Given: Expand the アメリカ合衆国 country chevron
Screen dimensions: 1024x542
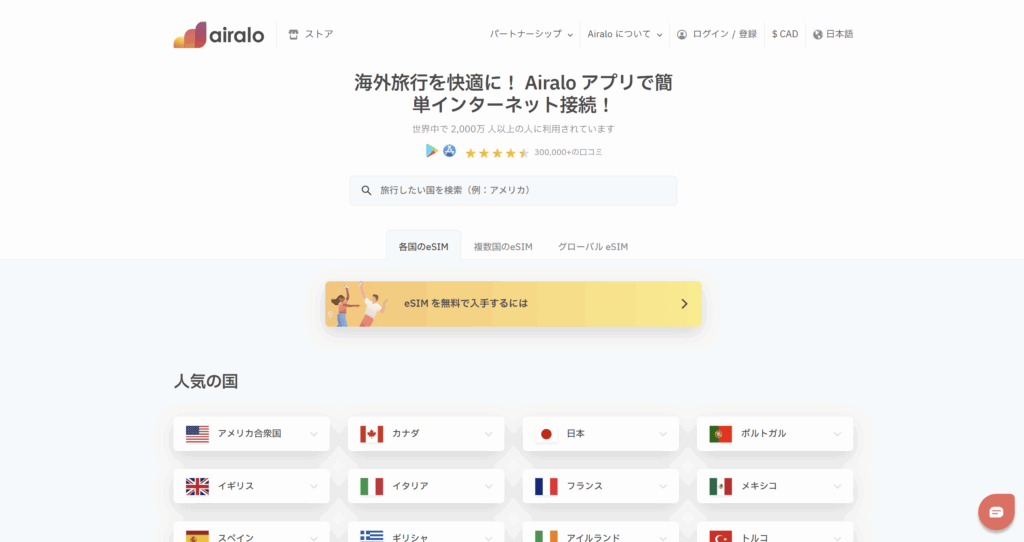Looking at the screenshot, I should click(x=314, y=434).
